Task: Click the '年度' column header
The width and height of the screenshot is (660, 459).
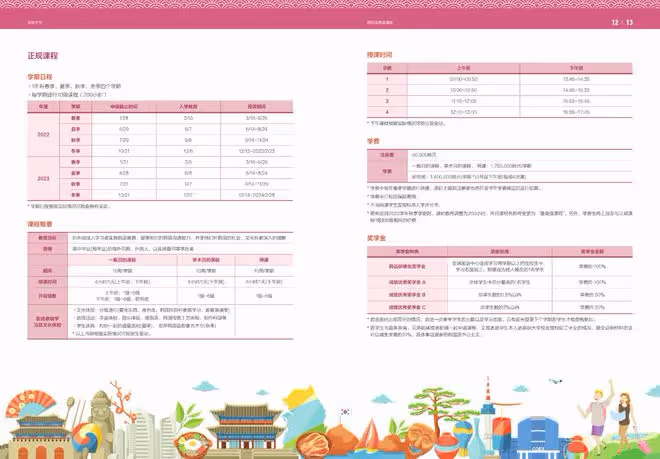Action: click(x=43, y=107)
